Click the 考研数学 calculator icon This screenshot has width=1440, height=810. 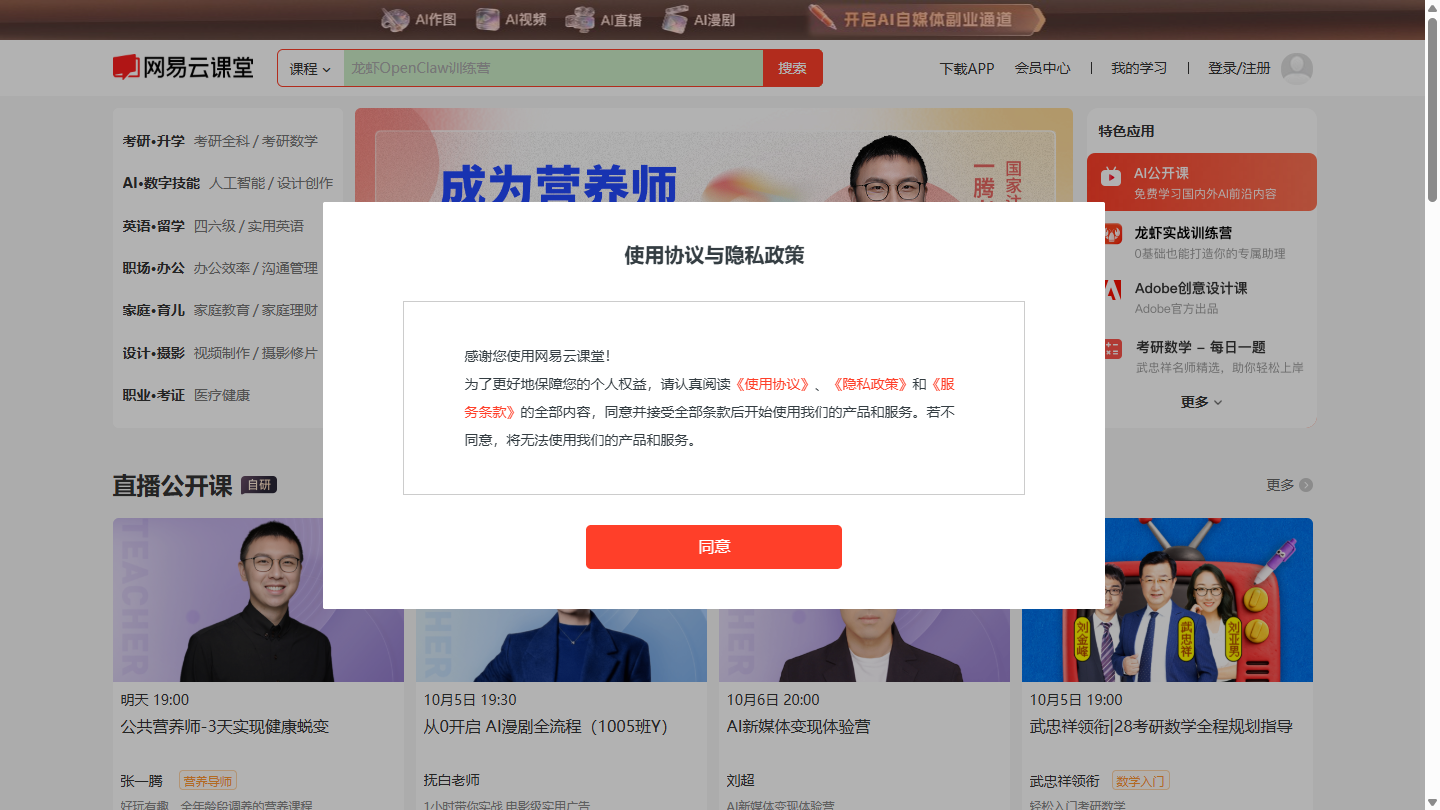(1113, 348)
